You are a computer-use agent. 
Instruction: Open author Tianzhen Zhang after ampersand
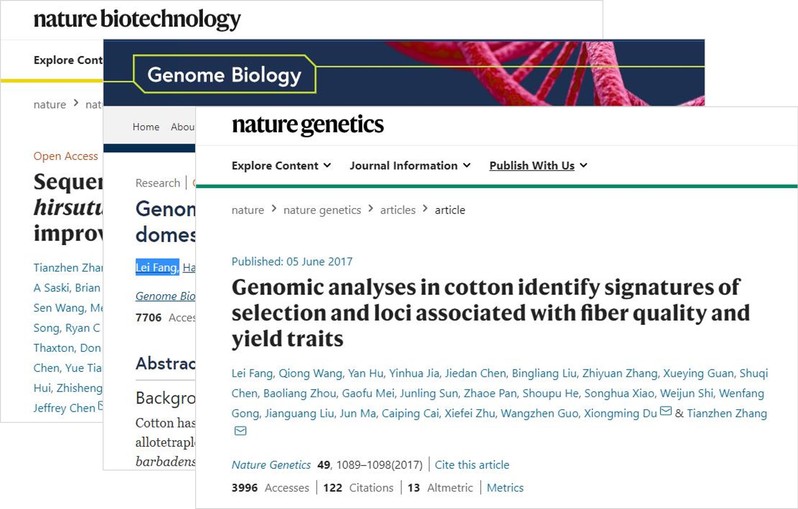[727, 413]
